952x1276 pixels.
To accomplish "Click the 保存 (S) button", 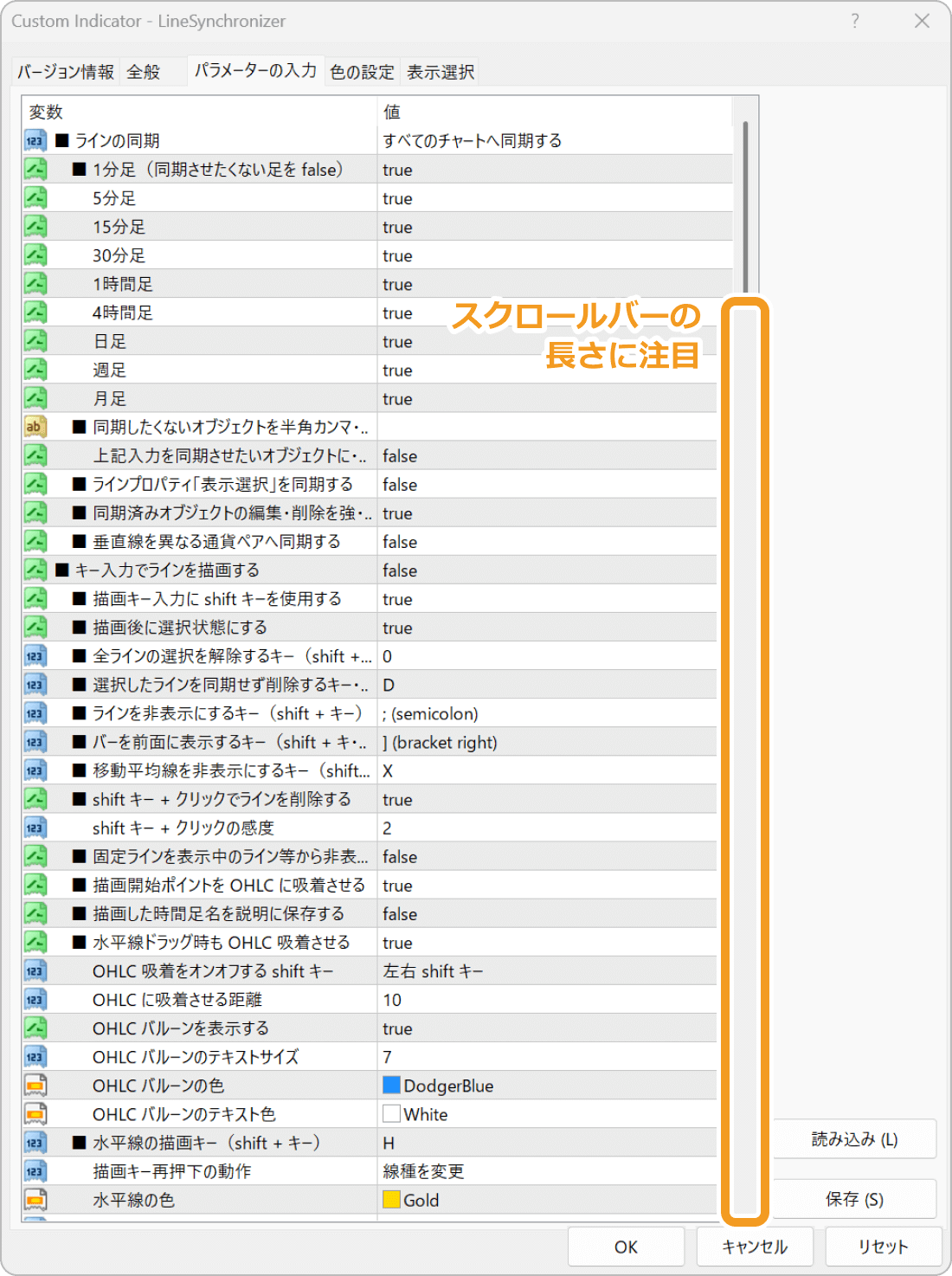I will click(854, 1198).
